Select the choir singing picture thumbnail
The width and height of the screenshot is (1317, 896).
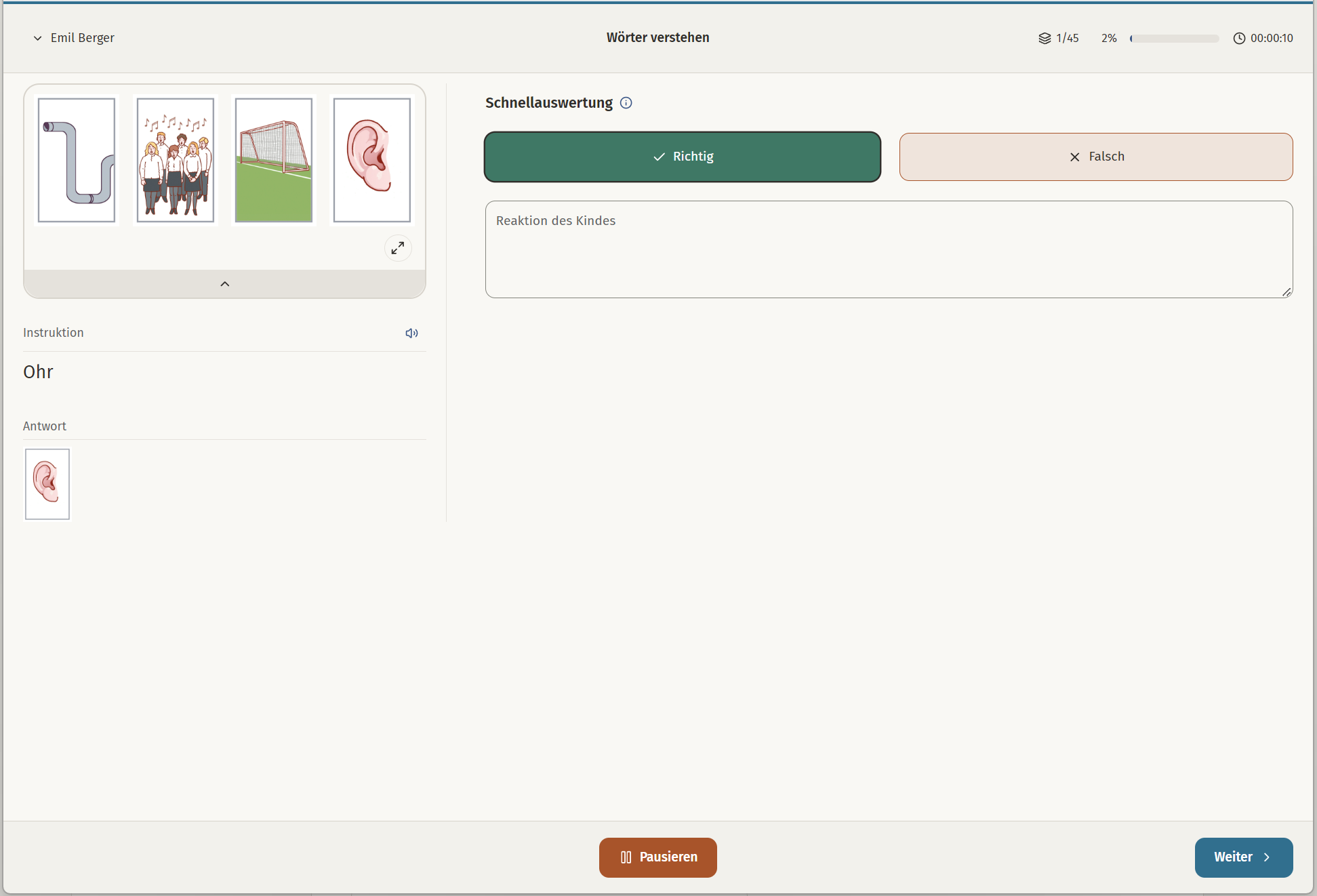pos(176,160)
